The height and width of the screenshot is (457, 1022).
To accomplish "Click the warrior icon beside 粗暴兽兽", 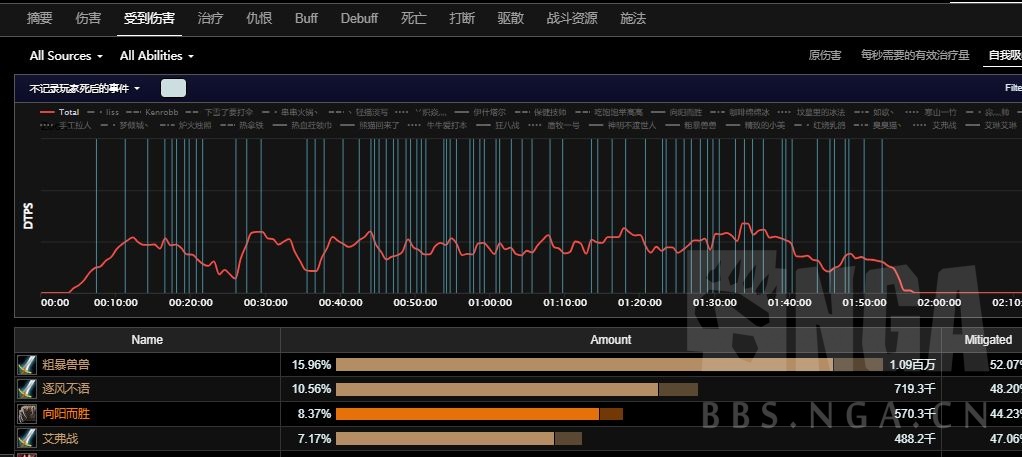I will (x=27, y=365).
